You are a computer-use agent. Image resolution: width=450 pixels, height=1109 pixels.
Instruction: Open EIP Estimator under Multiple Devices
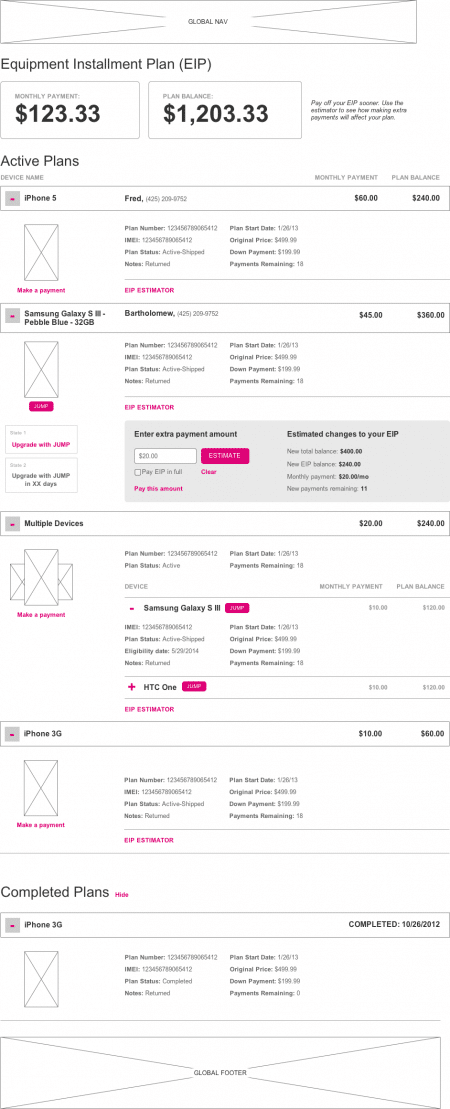point(149,709)
